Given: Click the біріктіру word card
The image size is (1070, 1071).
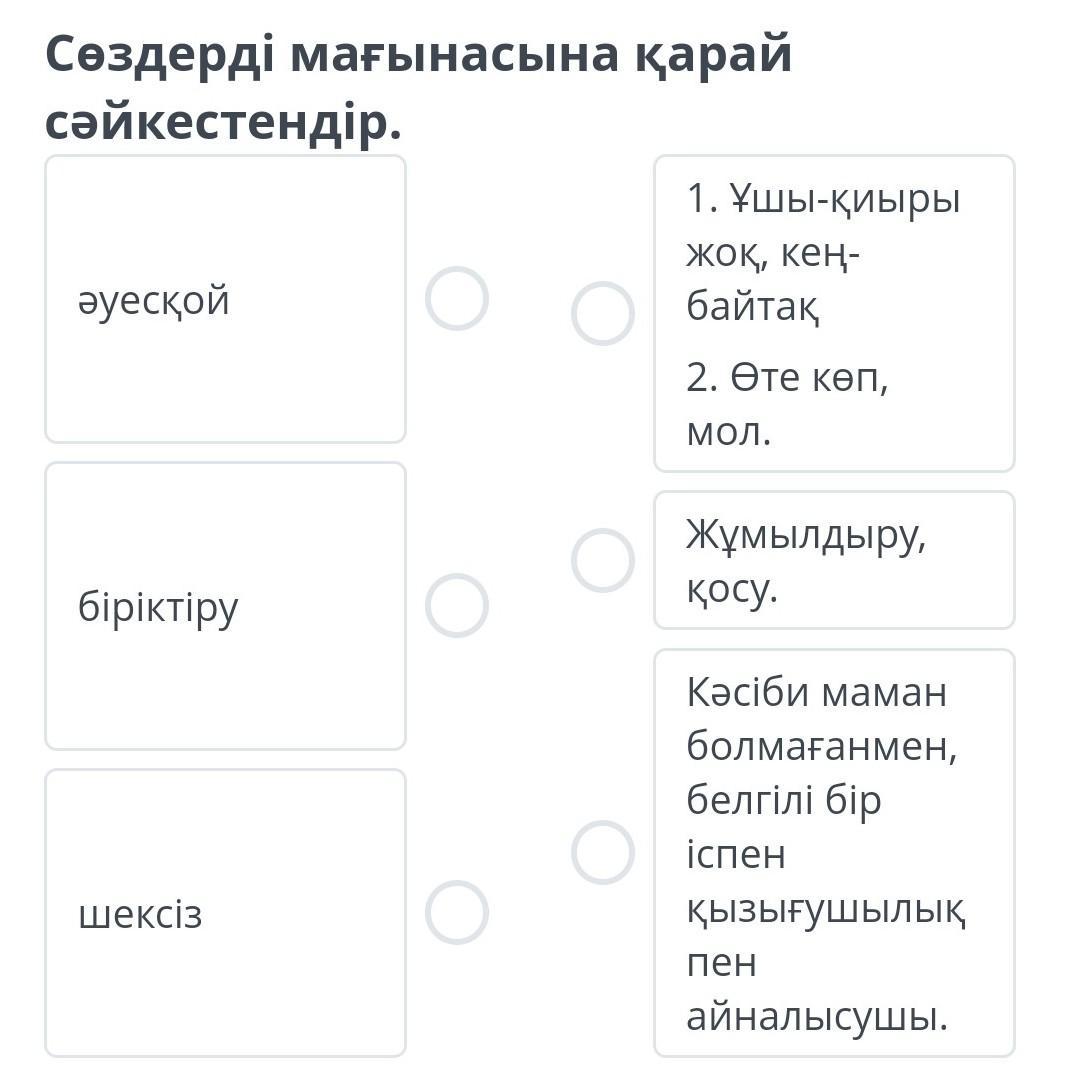Looking at the screenshot, I should point(225,606).
